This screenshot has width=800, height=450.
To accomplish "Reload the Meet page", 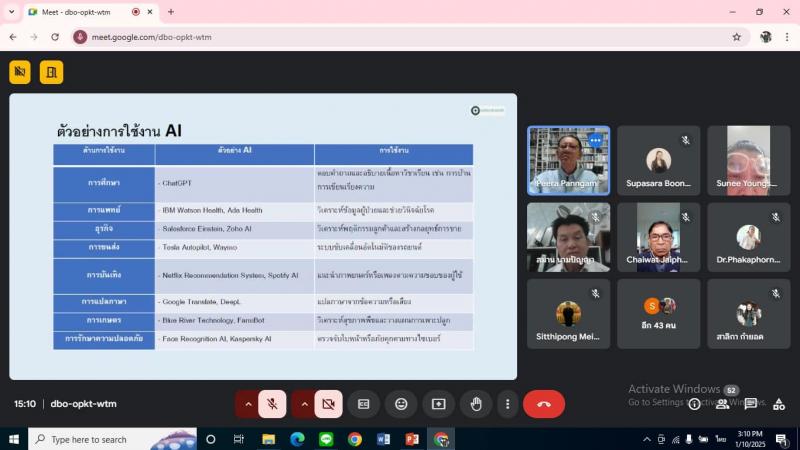I will [55, 37].
